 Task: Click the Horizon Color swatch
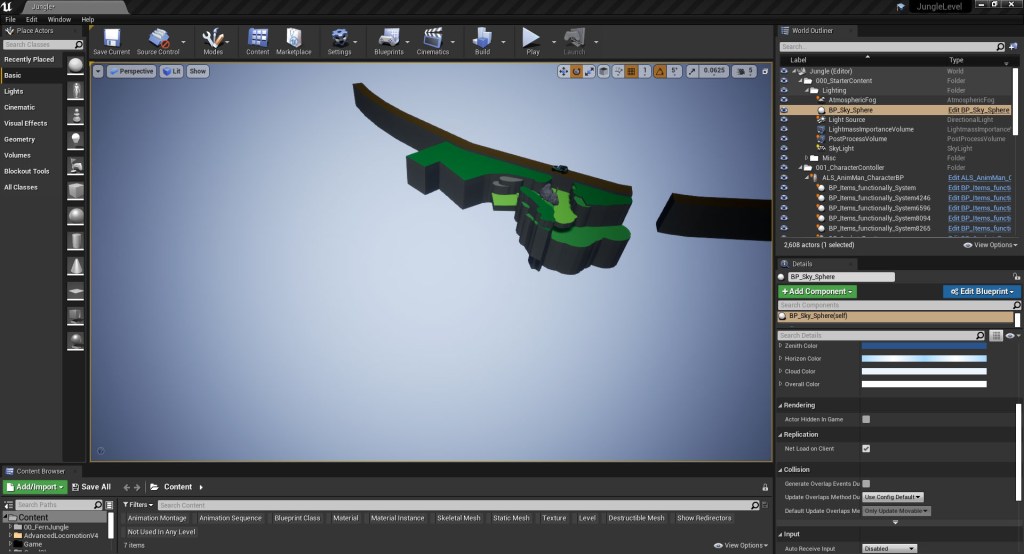click(x=923, y=358)
